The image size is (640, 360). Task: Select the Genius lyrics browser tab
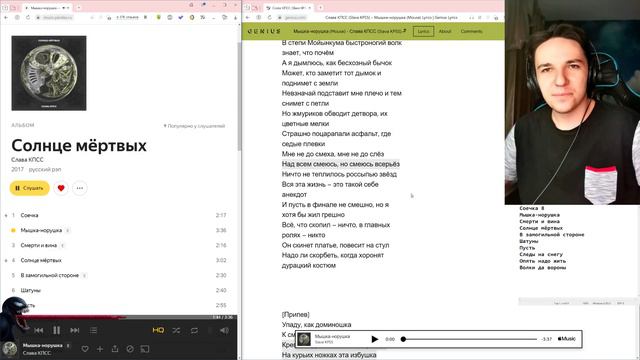coord(289,8)
